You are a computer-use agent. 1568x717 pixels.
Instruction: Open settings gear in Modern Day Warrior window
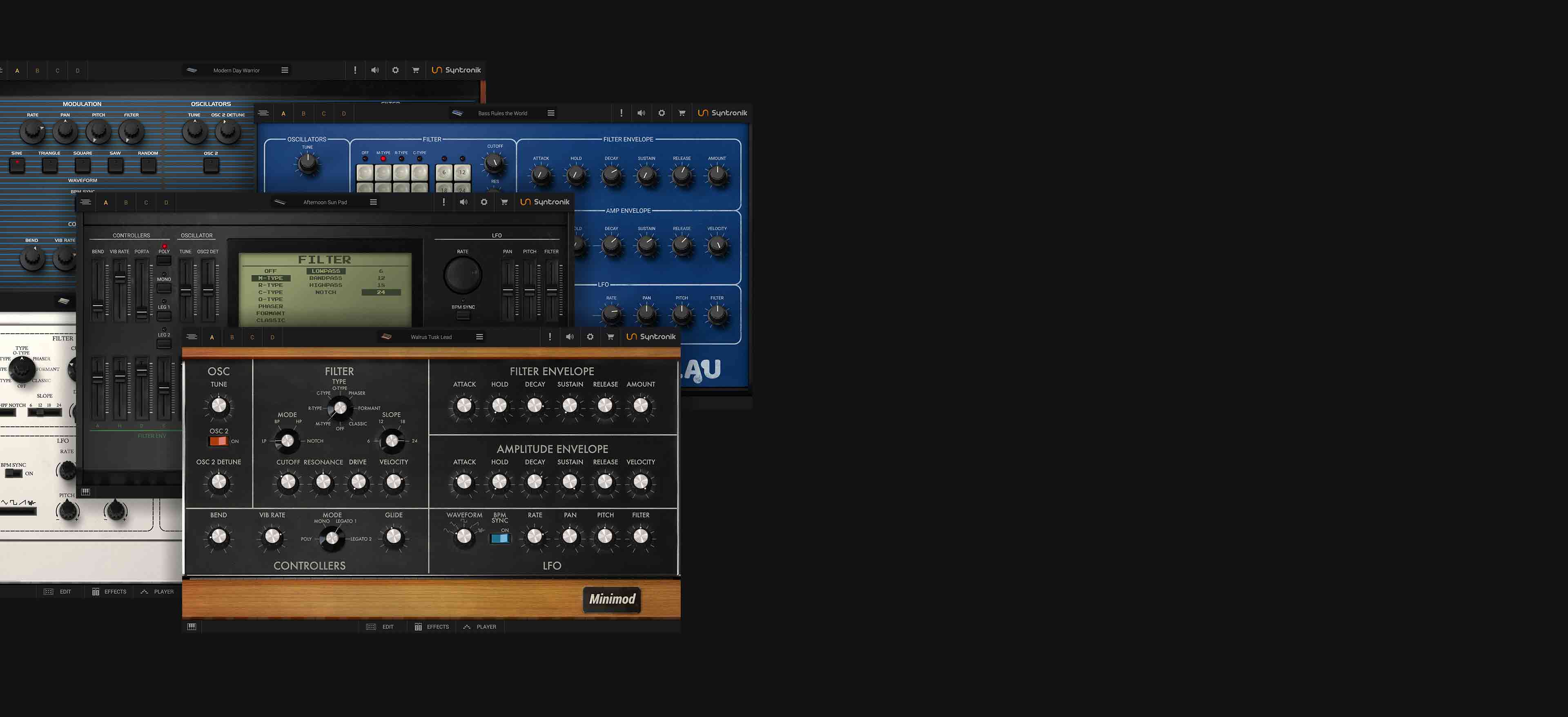click(396, 70)
